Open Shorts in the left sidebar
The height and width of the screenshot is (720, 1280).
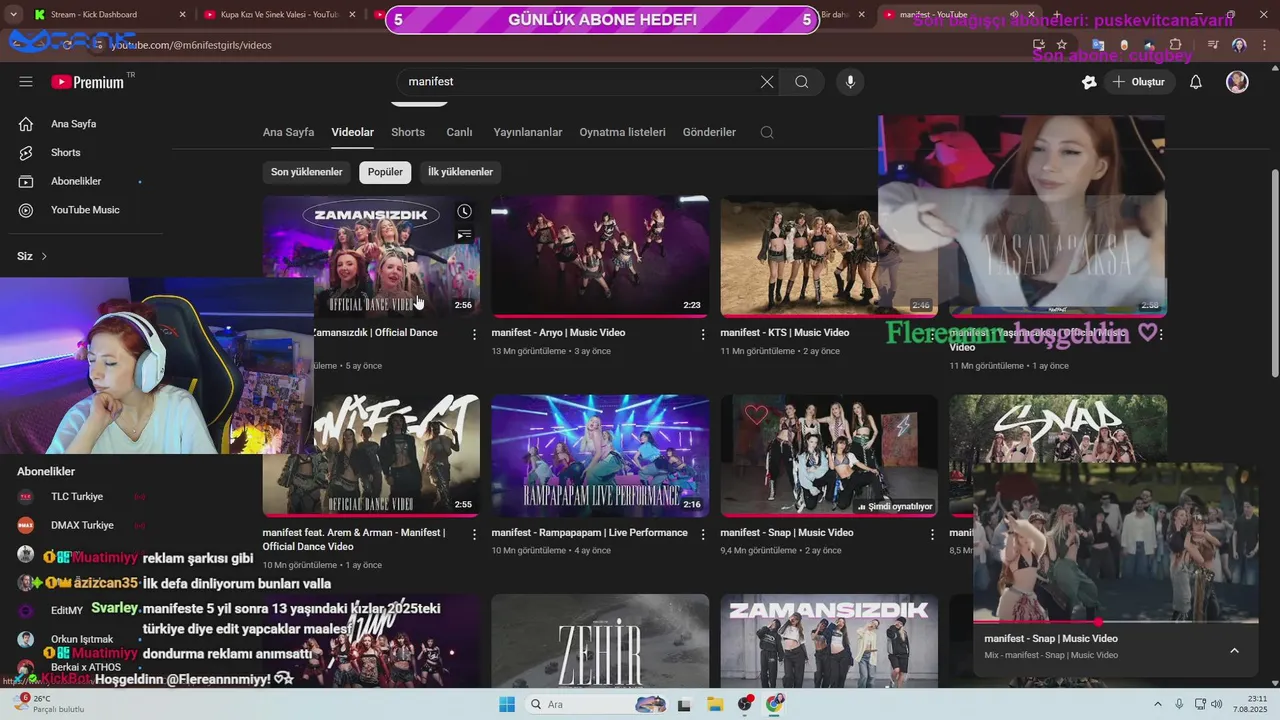click(66, 153)
